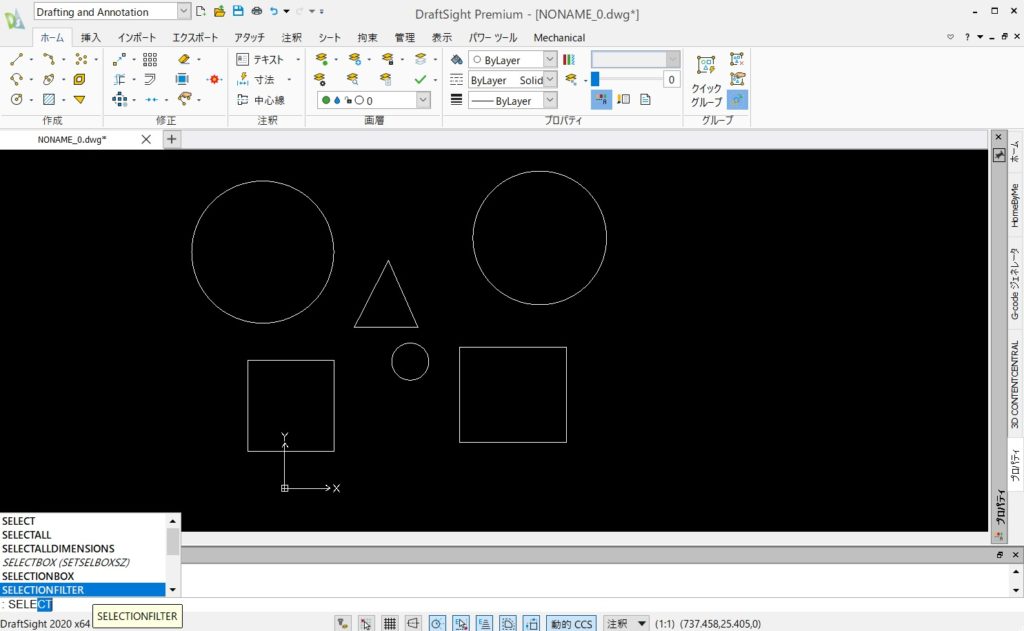Viewport: 1024px width, 631px height.
Task: Open the Drafting and Annotation workspace dropdown
Action: [183, 11]
